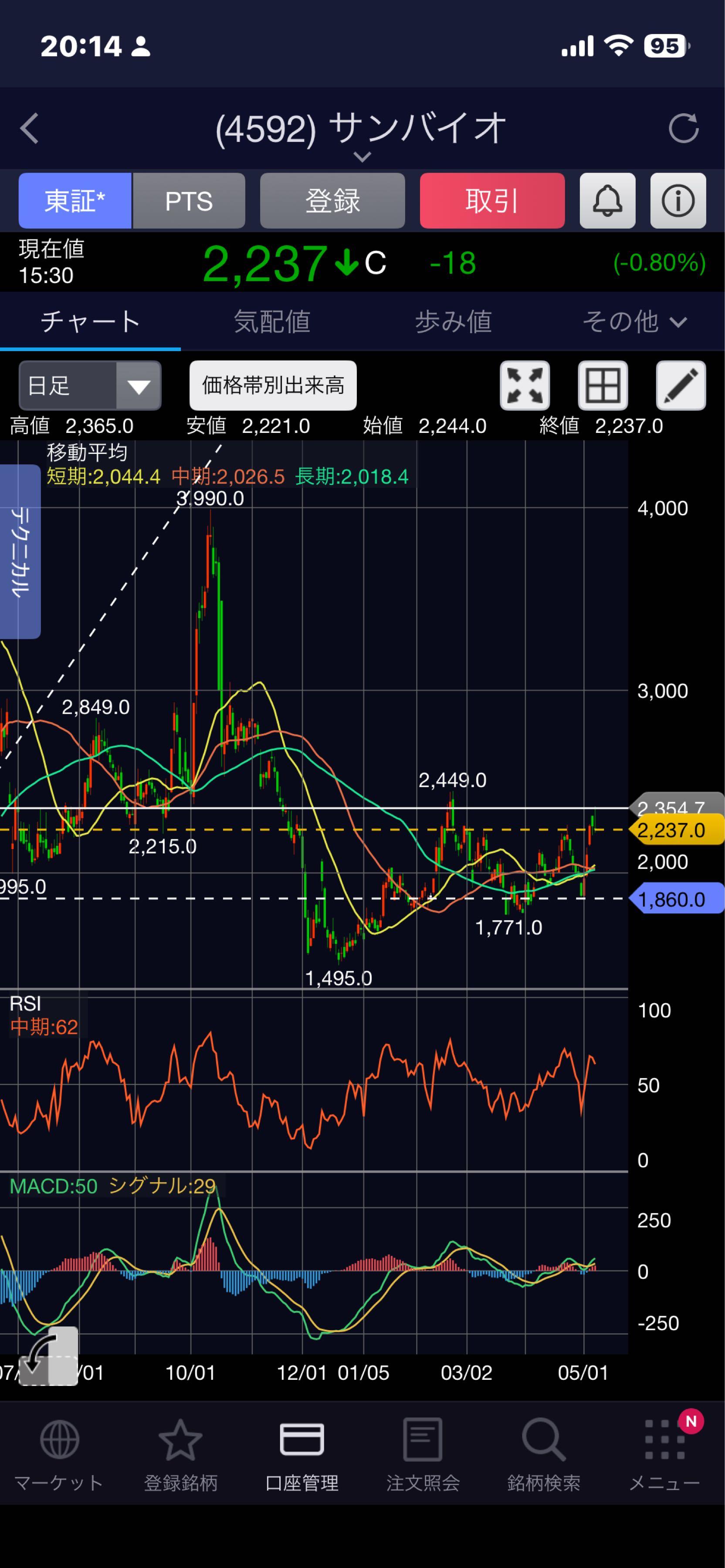The height and width of the screenshot is (1568, 725).
Task: Tap the 01/05 date axis label
Action: [x=363, y=1372]
